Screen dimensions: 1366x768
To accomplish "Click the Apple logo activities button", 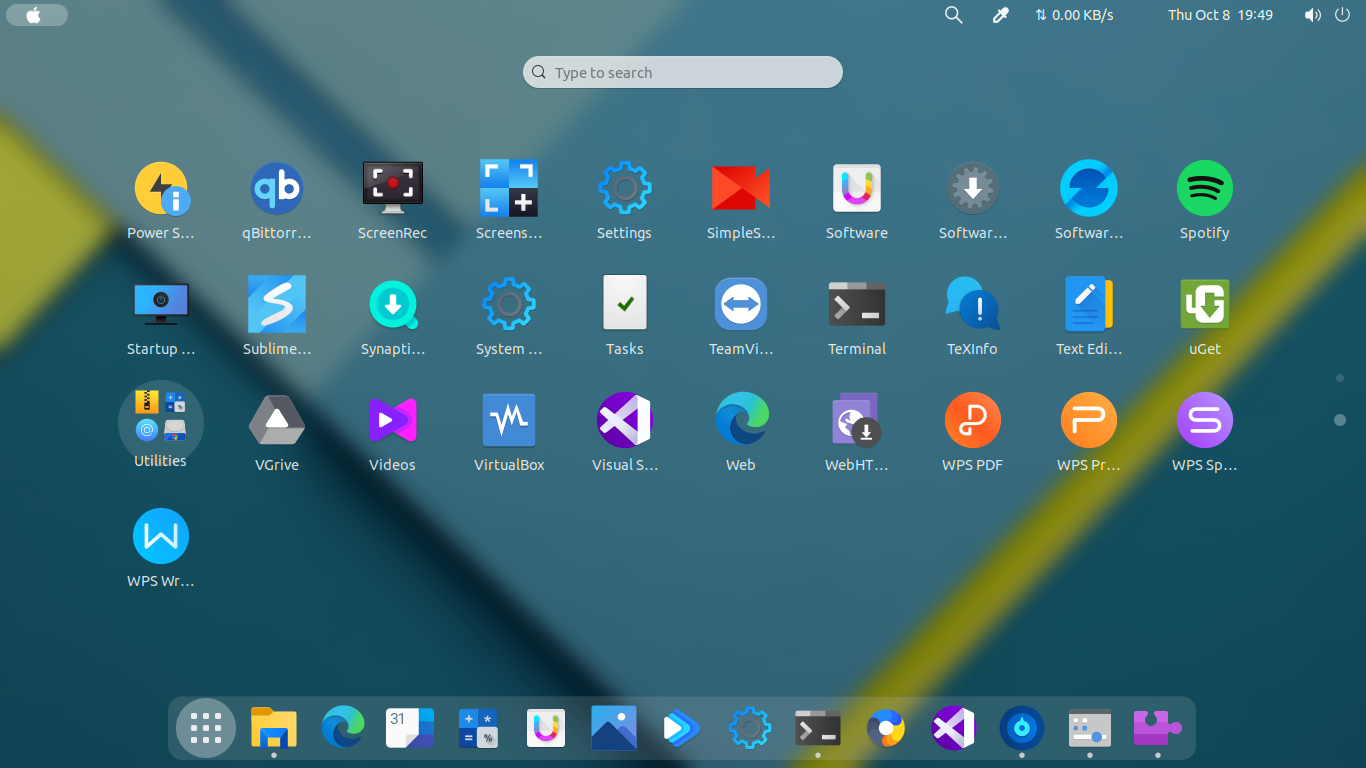I will point(37,15).
